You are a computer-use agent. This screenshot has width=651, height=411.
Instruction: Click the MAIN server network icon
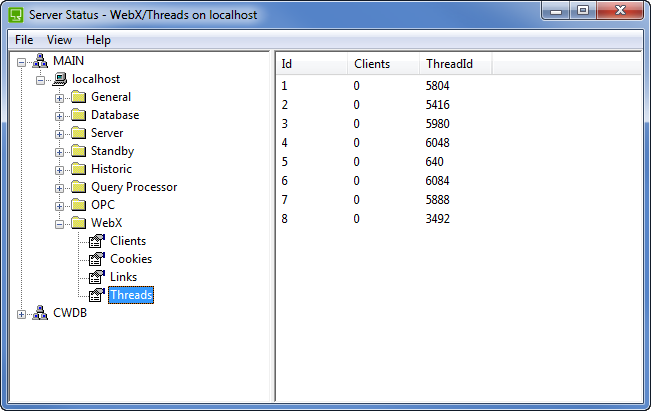point(40,61)
